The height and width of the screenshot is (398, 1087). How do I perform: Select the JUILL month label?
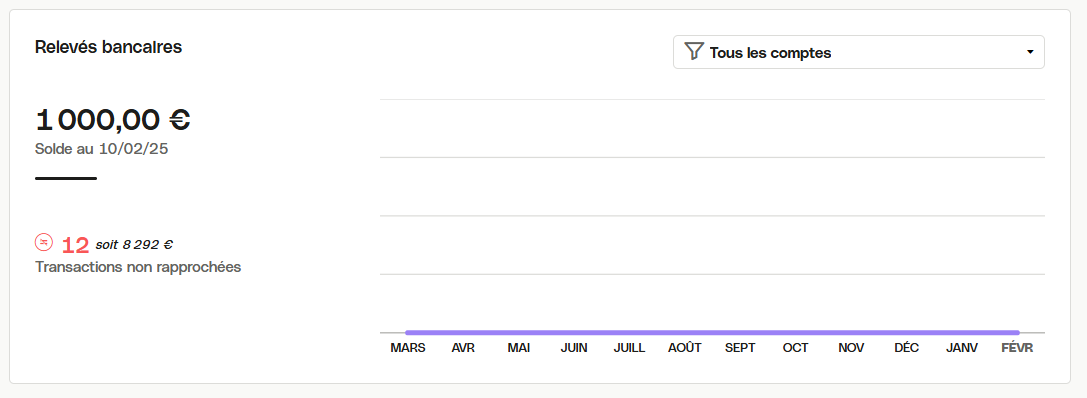click(x=629, y=348)
